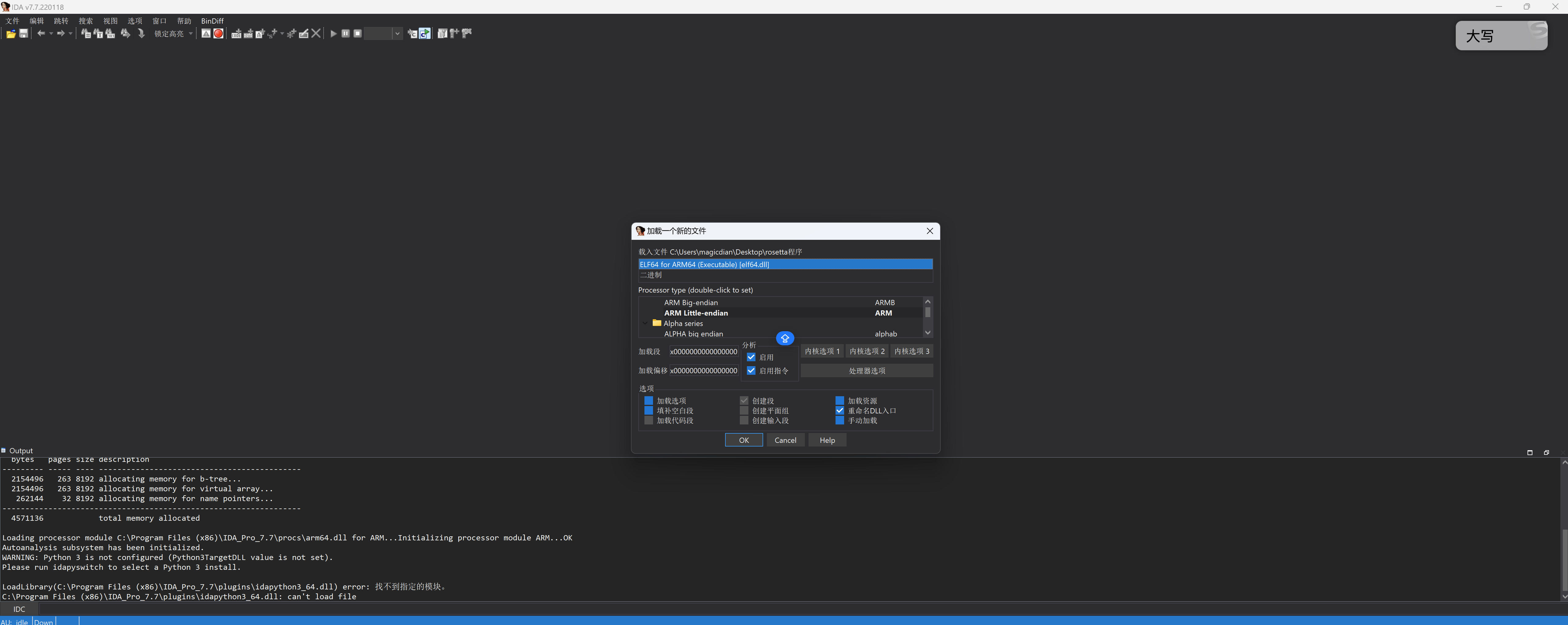
Task: Click the toolbar X delete icon
Action: pyautogui.click(x=316, y=33)
